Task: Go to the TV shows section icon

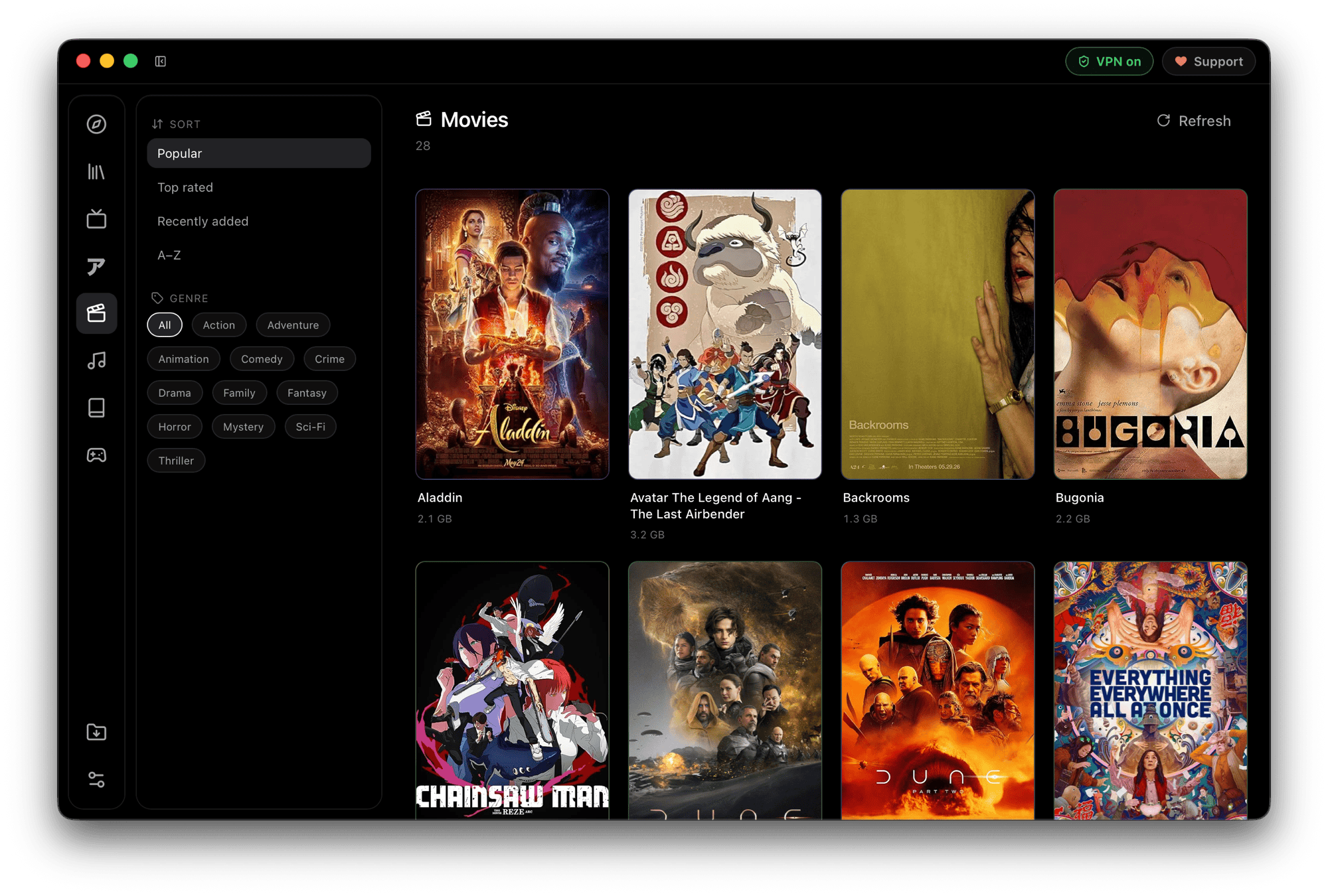Action: click(x=97, y=219)
